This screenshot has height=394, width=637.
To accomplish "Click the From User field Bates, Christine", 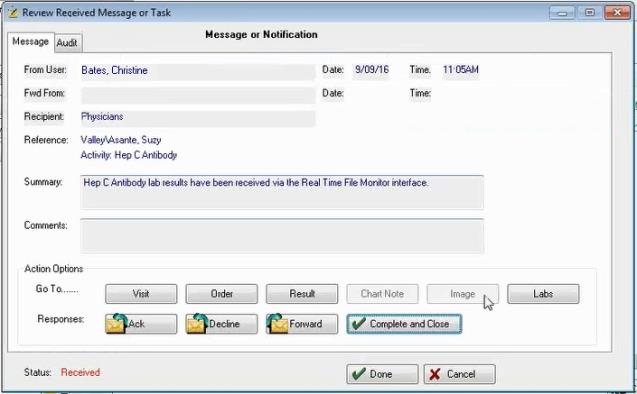I will tap(198, 72).
